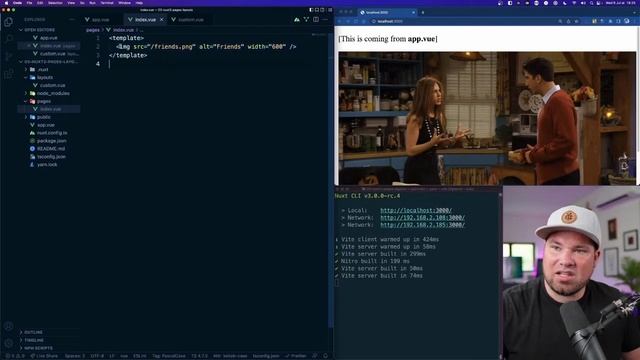Open the Apple menu
Screen dimensions: 640x360
[x=7, y=3]
